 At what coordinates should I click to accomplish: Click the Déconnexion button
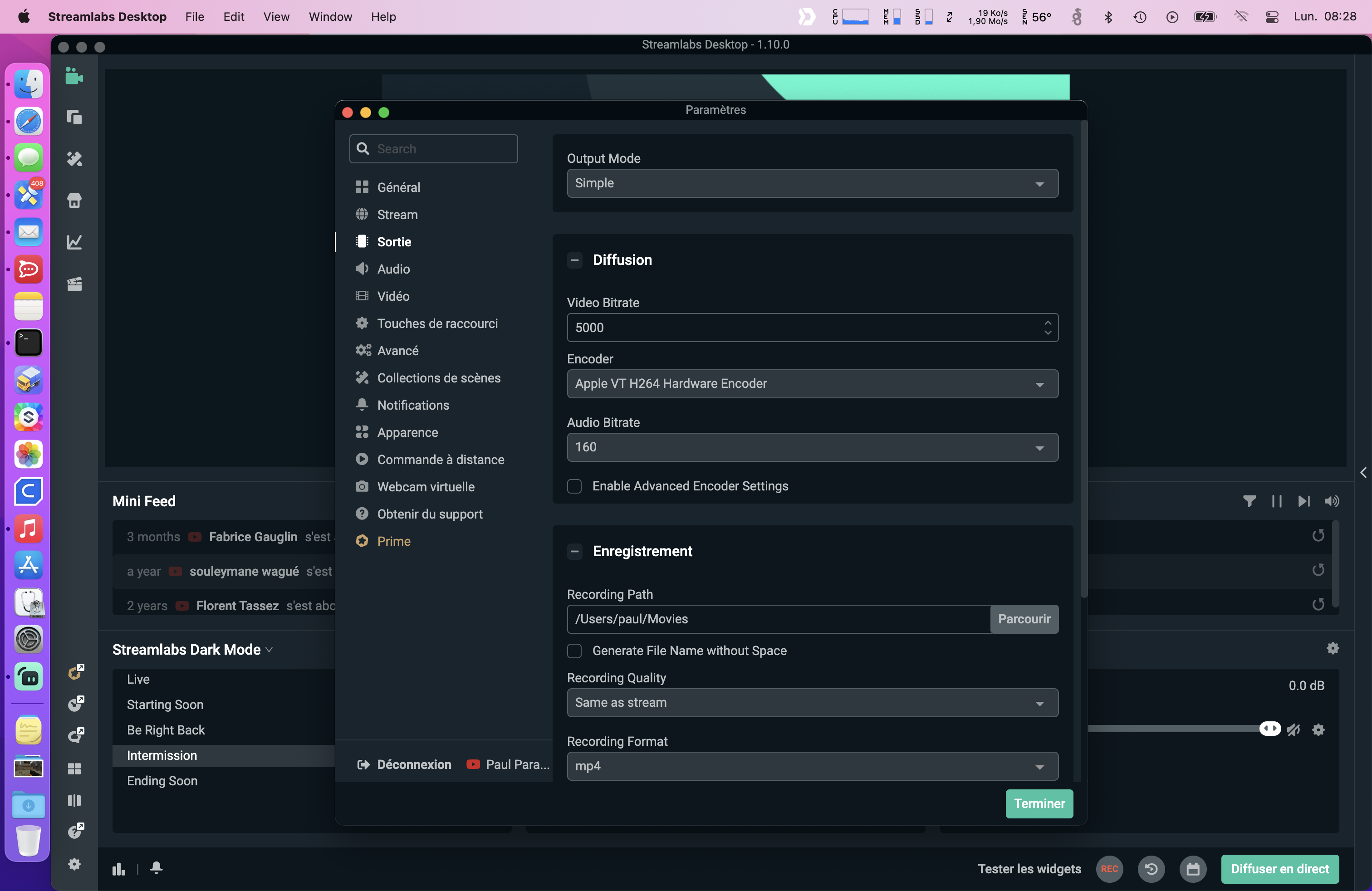(404, 764)
